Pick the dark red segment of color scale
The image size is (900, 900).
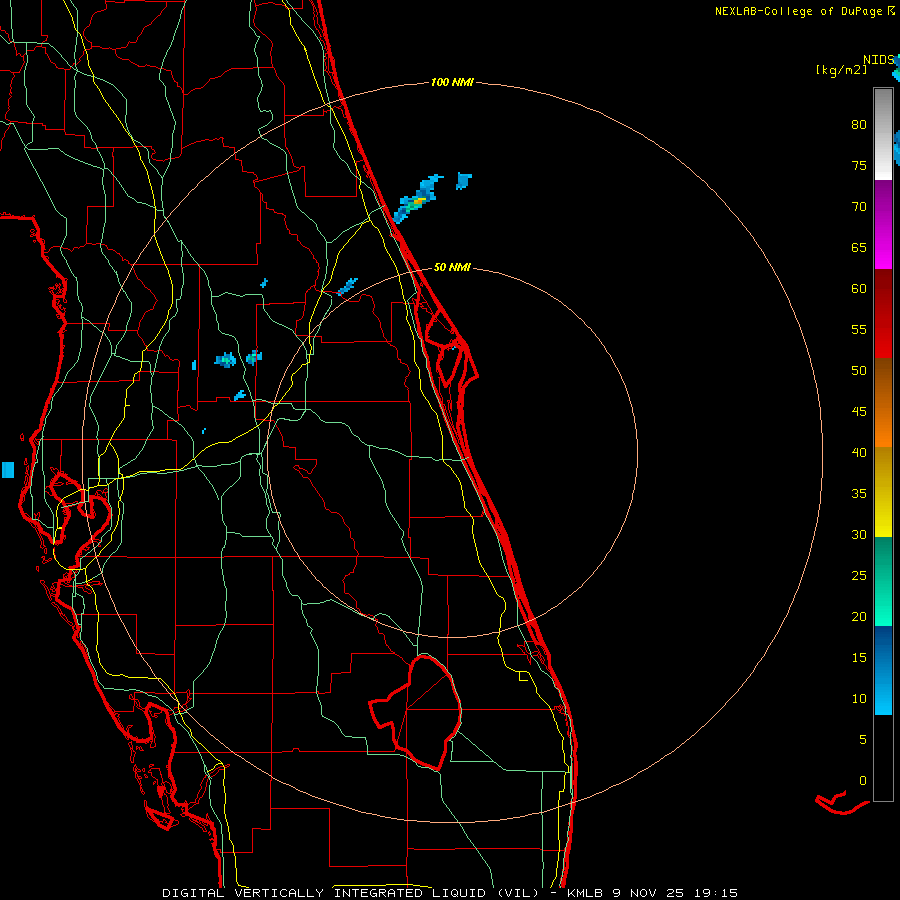tap(883, 313)
